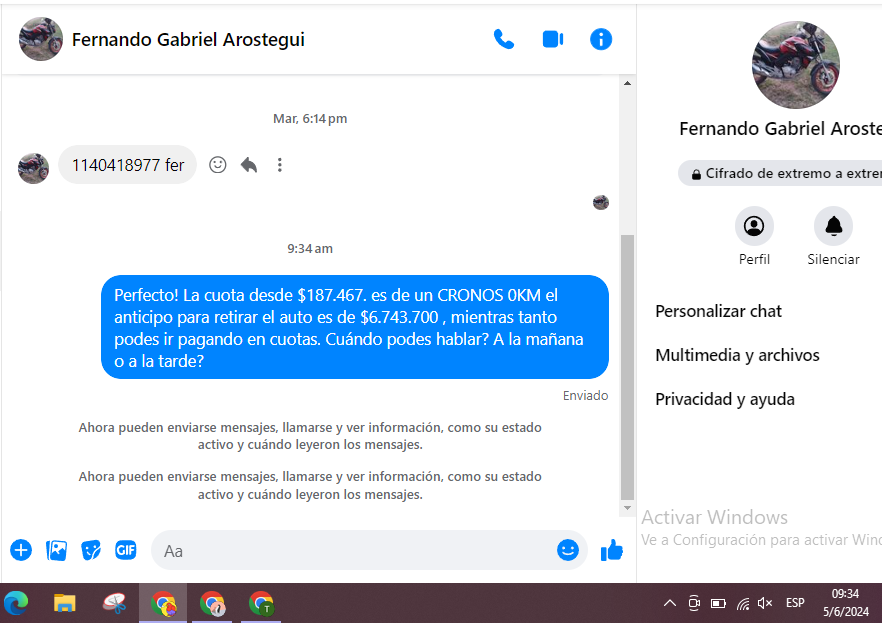
Task: Open File Explorer from the taskbar
Action: [x=65, y=603]
